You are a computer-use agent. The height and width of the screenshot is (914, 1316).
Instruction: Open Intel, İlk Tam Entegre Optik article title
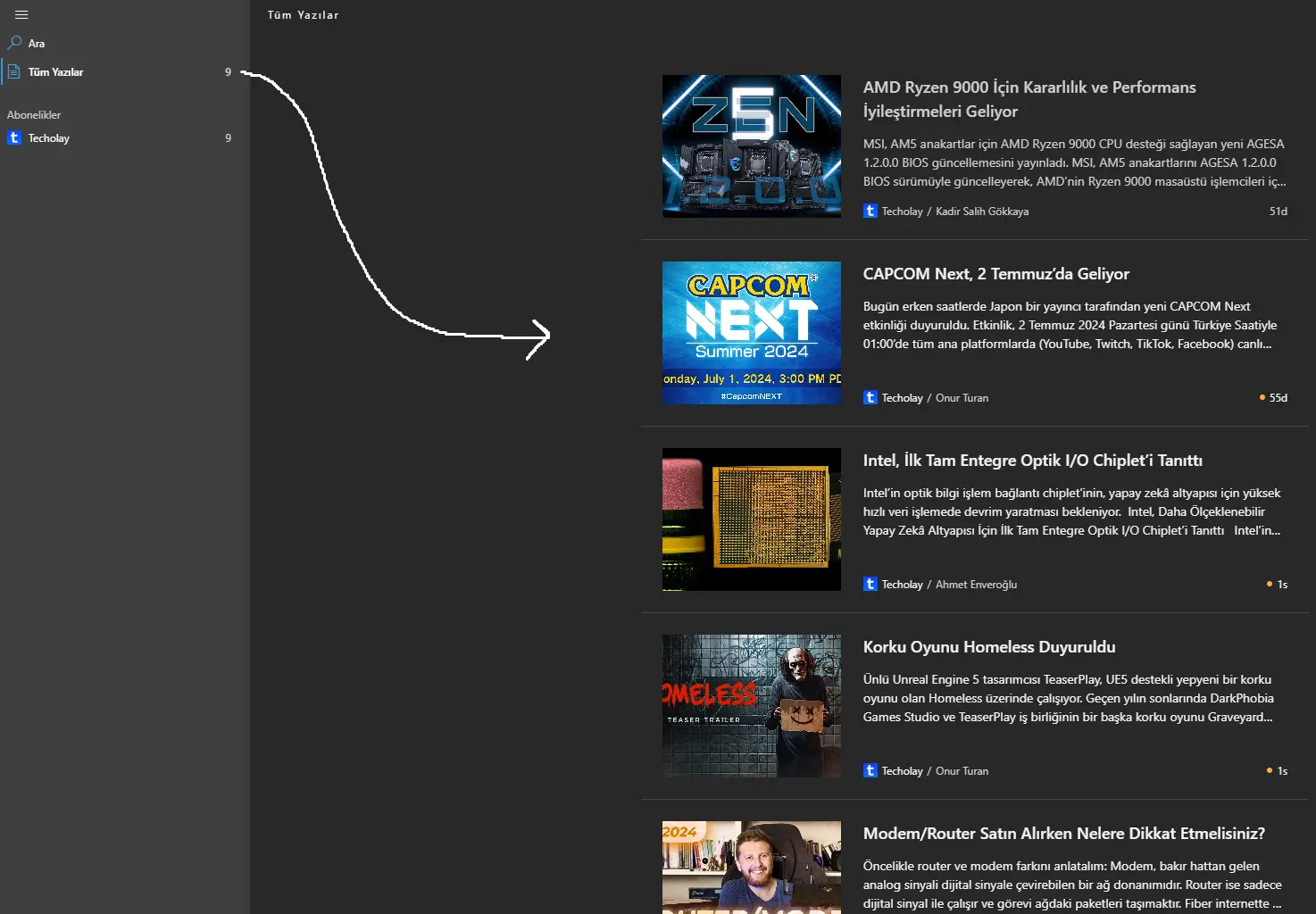[x=1033, y=461]
